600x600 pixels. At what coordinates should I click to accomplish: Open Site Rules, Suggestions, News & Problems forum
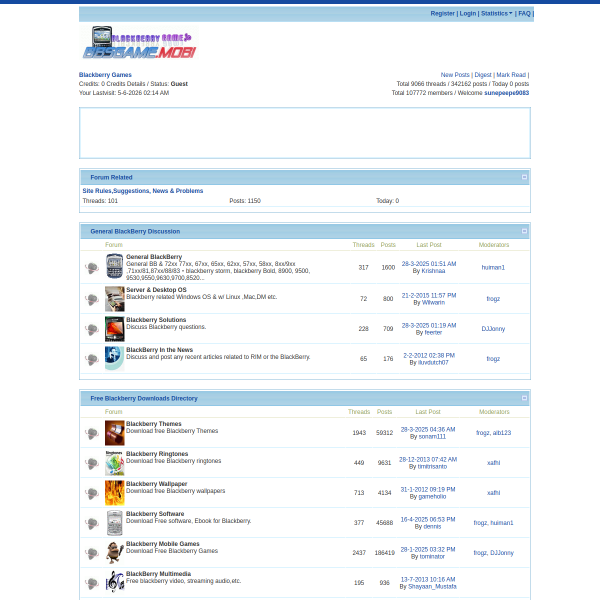click(x=142, y=191)
